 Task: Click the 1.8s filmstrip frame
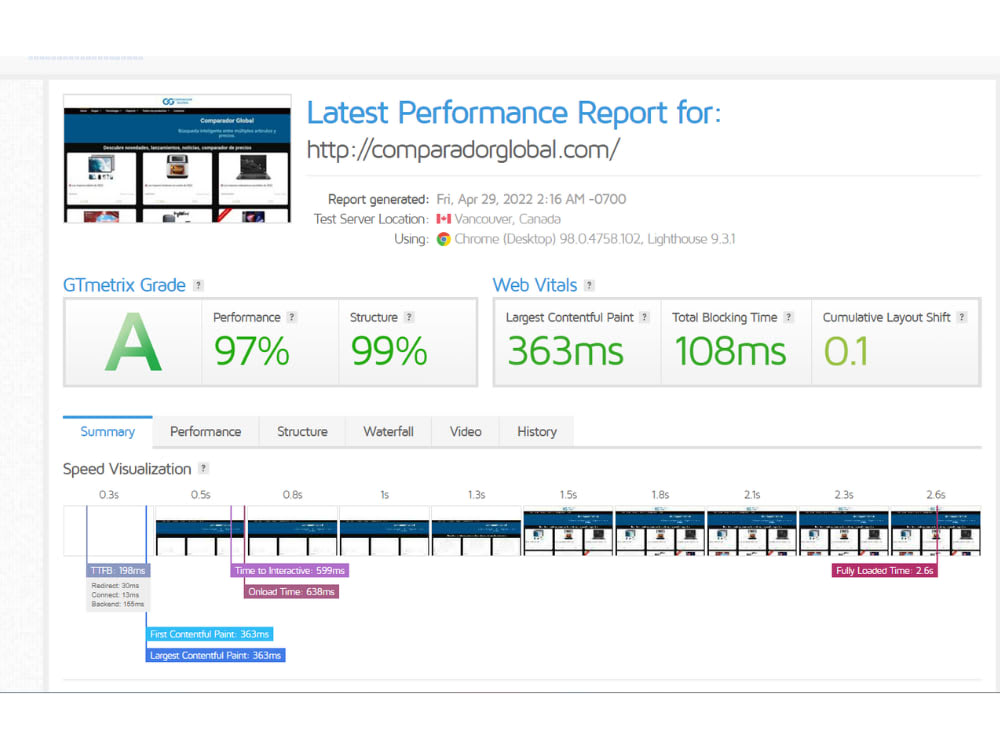(660, 531)
